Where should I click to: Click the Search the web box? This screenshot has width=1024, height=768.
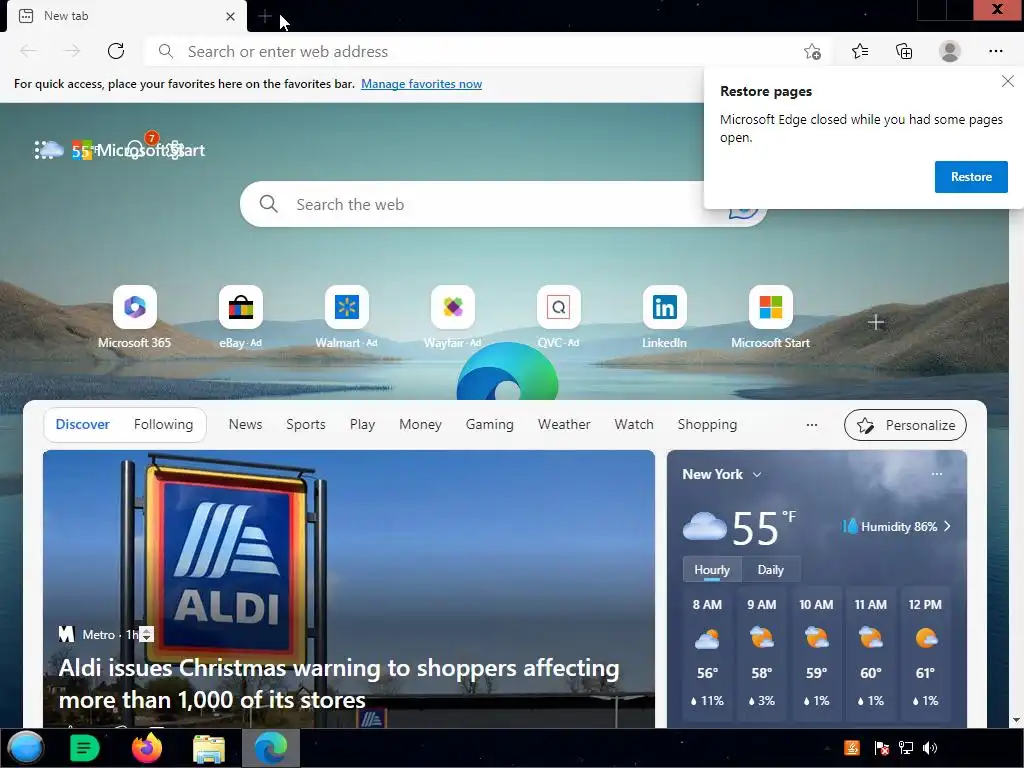(x=503, y=204)
